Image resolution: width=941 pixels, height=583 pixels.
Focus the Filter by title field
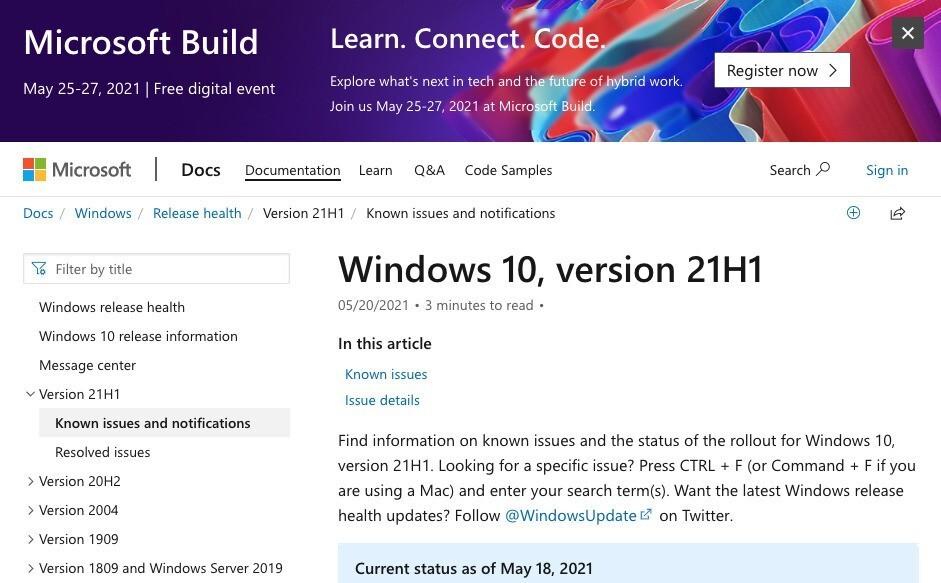tap(156, 268)
